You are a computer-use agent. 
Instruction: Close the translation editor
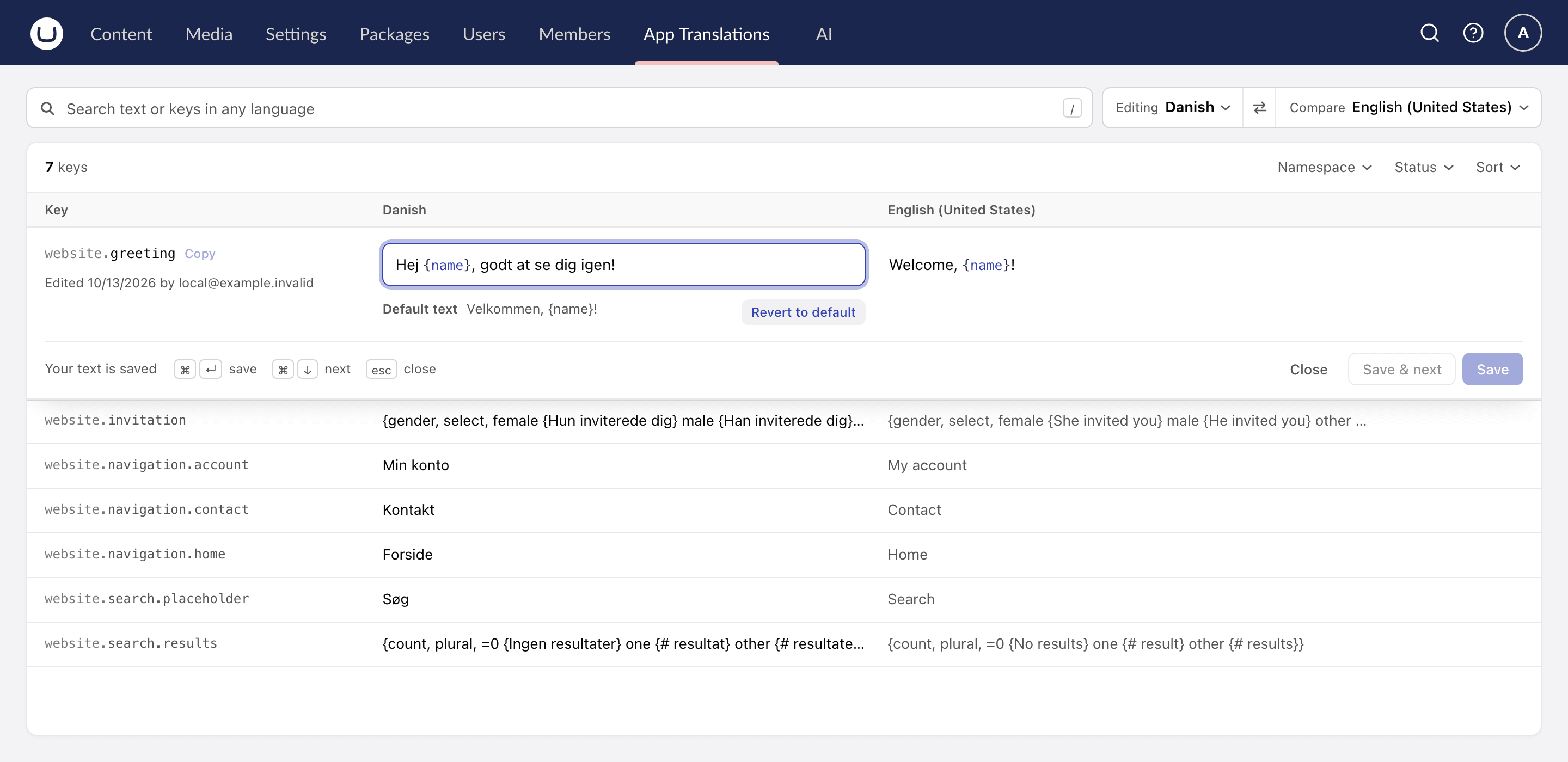click(1309, 370)
